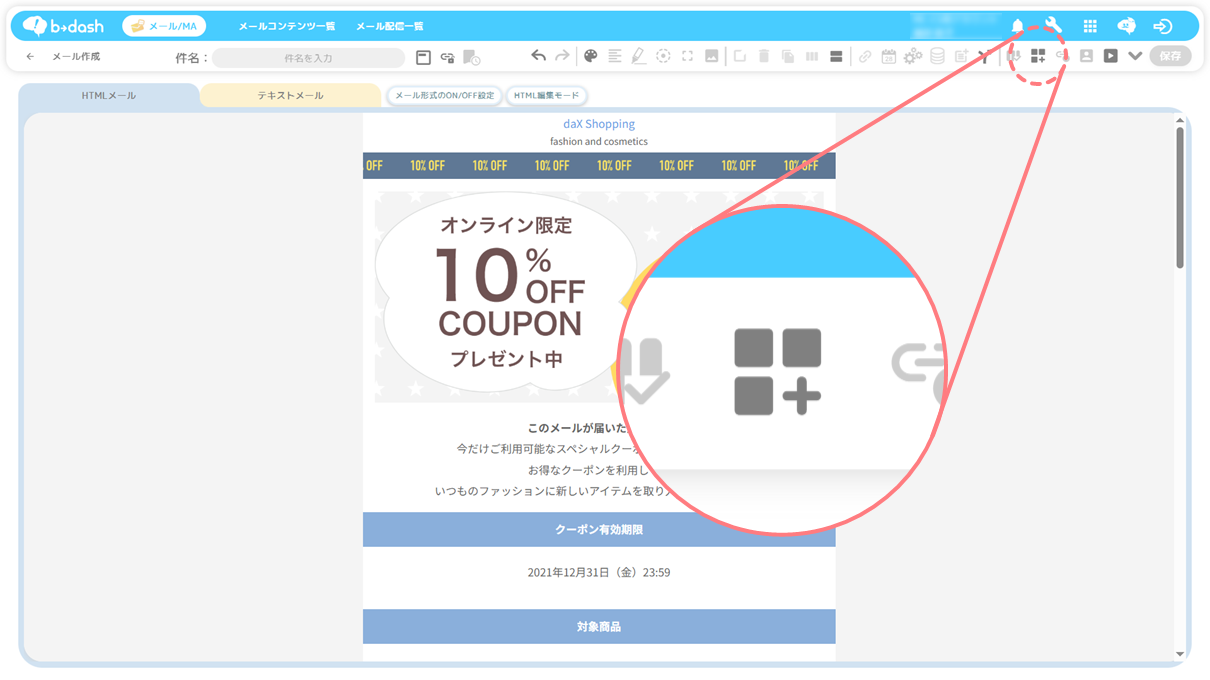Switch to HTML編集モード
The image size is (1210, 680).
(x=546, y=96)
